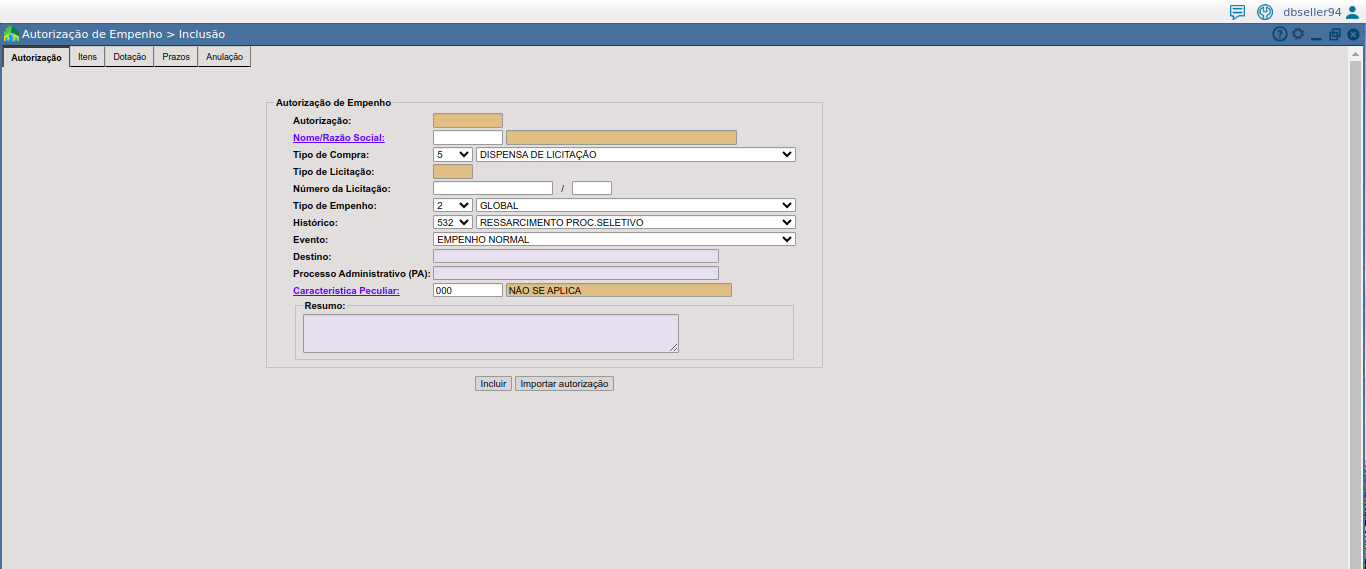Screen dimensions: 1366x569
Task: Switch to the Itens tab
Action: pyautogui.click(x=88, y=57)
